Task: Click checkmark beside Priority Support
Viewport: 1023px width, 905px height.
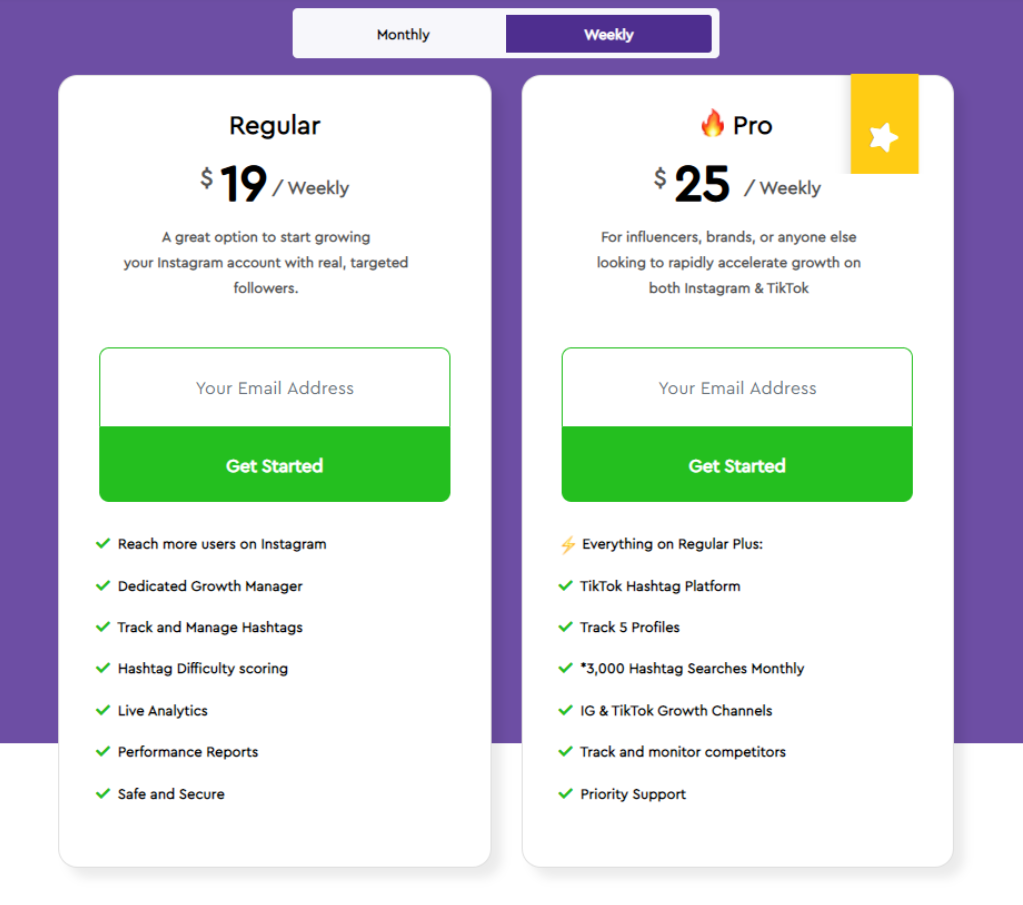Action: [x=566, y=793]
